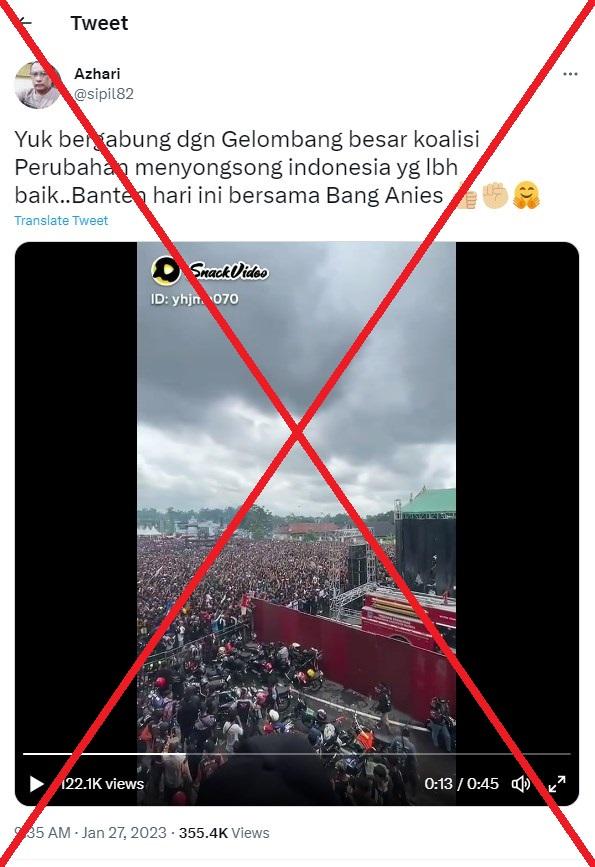
Task: Click the raised fist emoji
Action: 495,195
